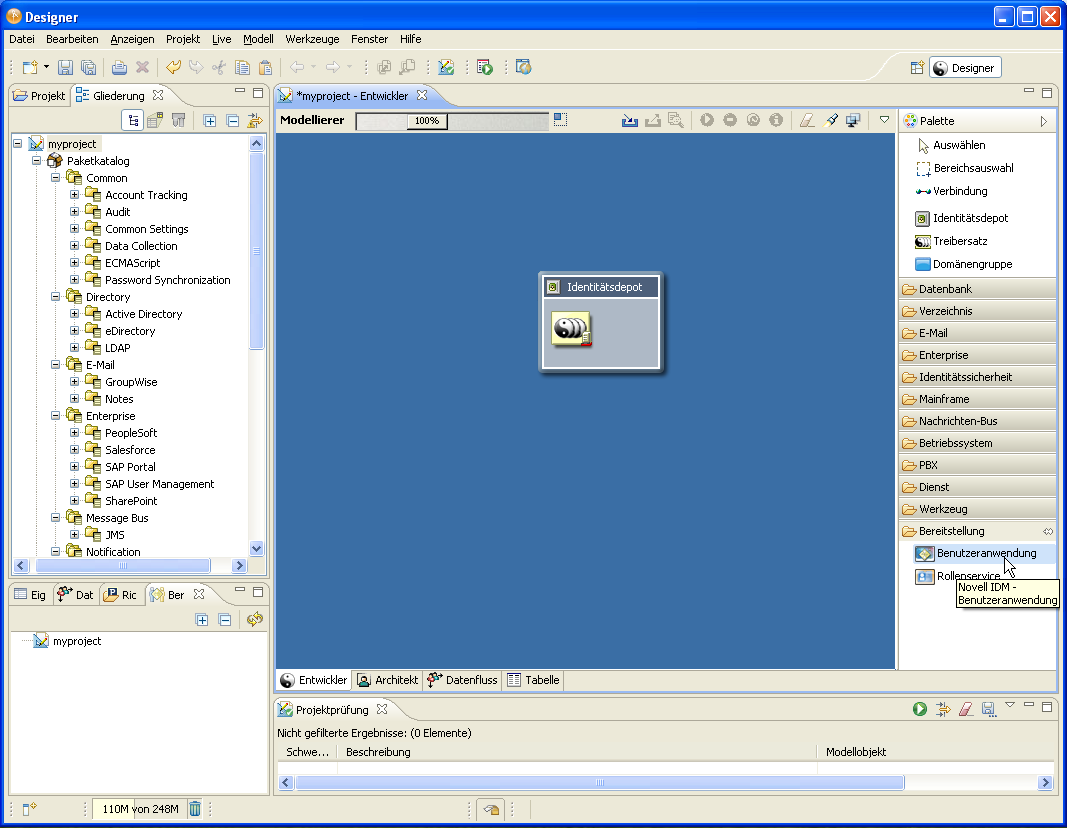Activate the Verbindung connection tool
The image size is (1067, 828).
coord(959,191)
